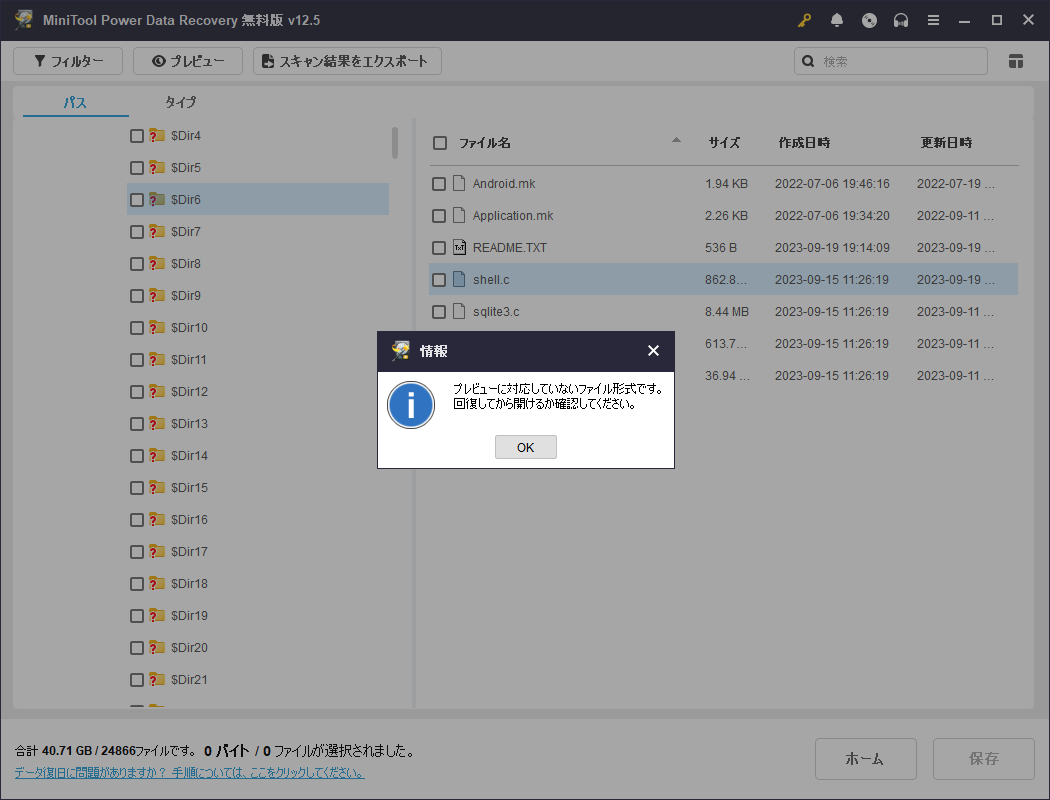Select the $Dir18 folder
Image resolution: width=1050 pixels, height=800 pixels.
[x=190, y=584]
